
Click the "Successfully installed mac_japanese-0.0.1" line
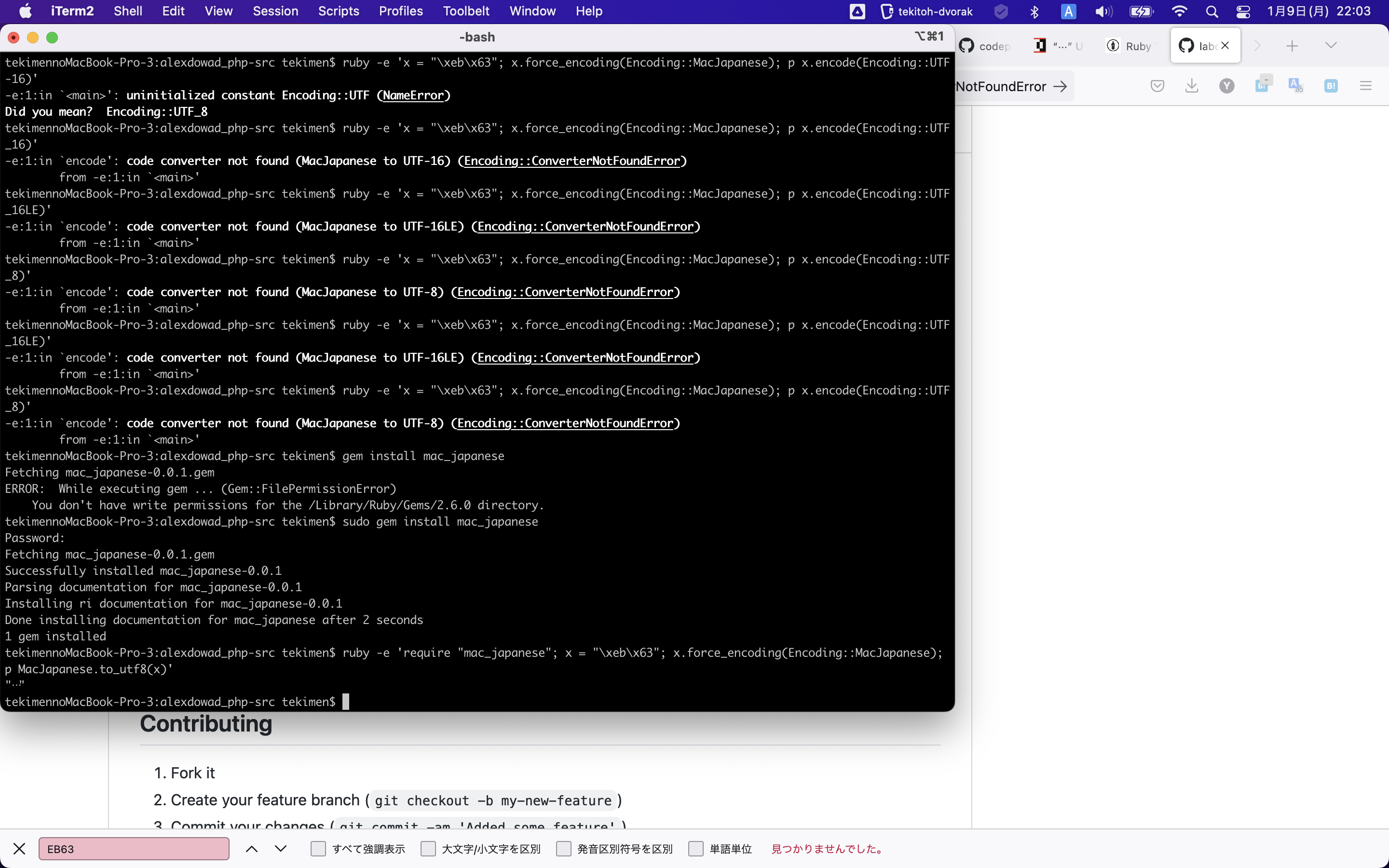pyautogui.click(x=144, y=570)
